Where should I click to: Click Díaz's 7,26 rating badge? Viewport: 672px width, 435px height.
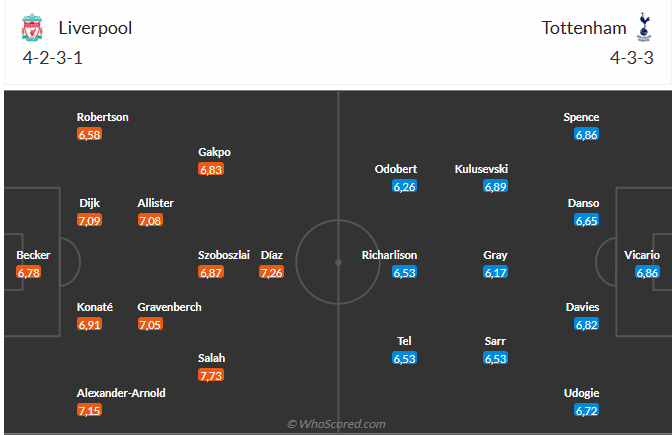pos(272,272)
